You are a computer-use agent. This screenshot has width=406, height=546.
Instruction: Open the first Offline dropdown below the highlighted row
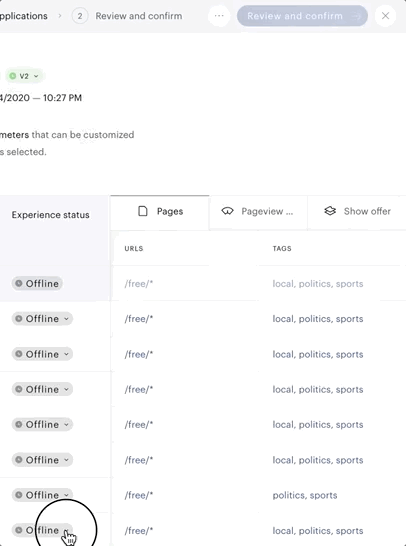[x=42, y=319]
